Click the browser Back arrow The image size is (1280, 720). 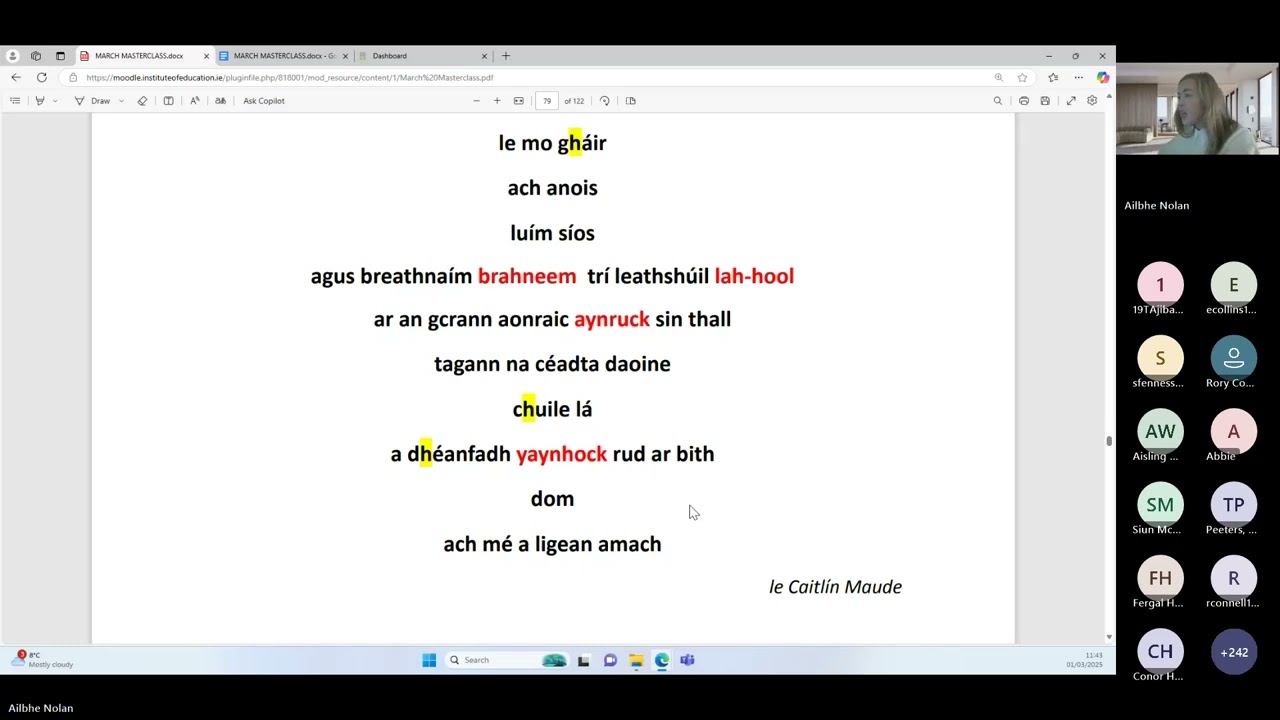pos(16,77)
